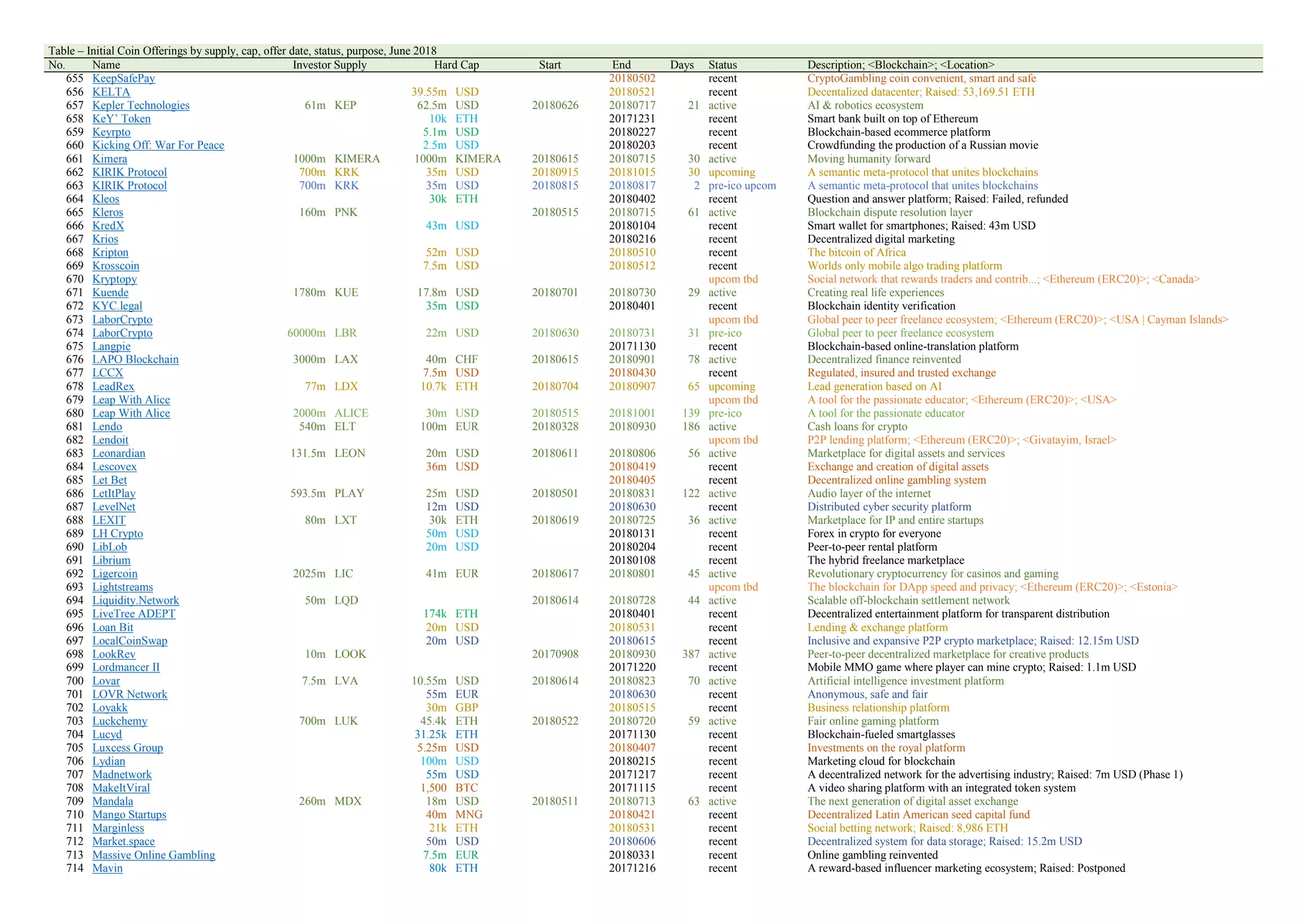Open the LiveTree ADEPT link
This screenshot has width=1307, height=924.
click(133, 614)
